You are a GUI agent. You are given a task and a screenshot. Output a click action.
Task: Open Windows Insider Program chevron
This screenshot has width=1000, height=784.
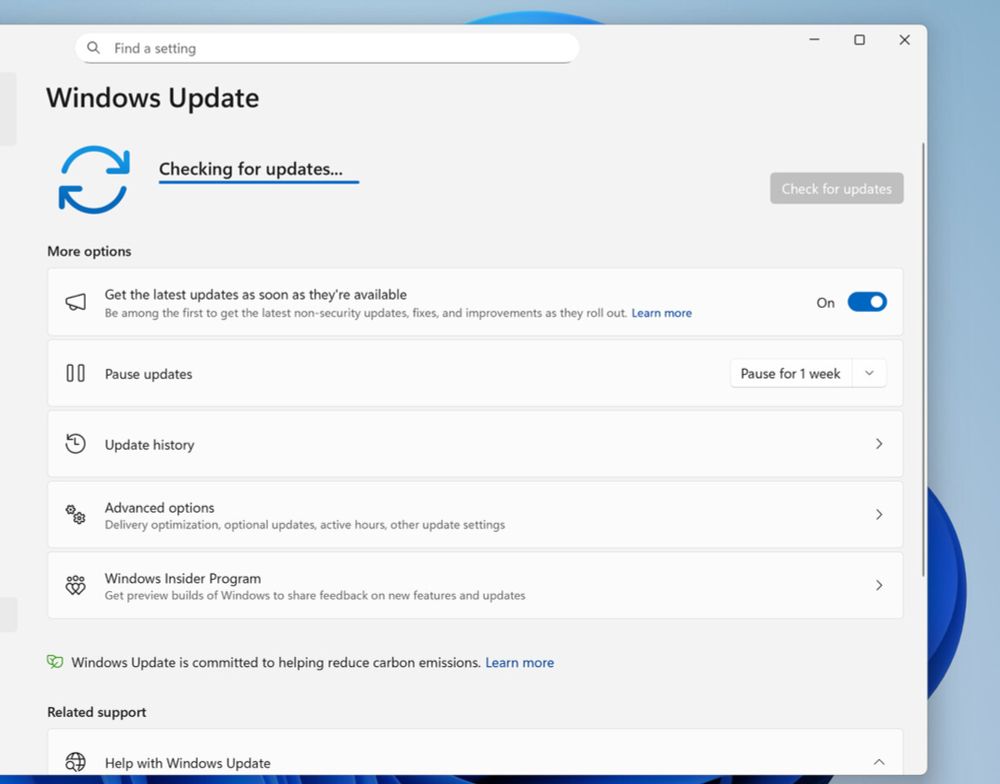tap(879, 585)
